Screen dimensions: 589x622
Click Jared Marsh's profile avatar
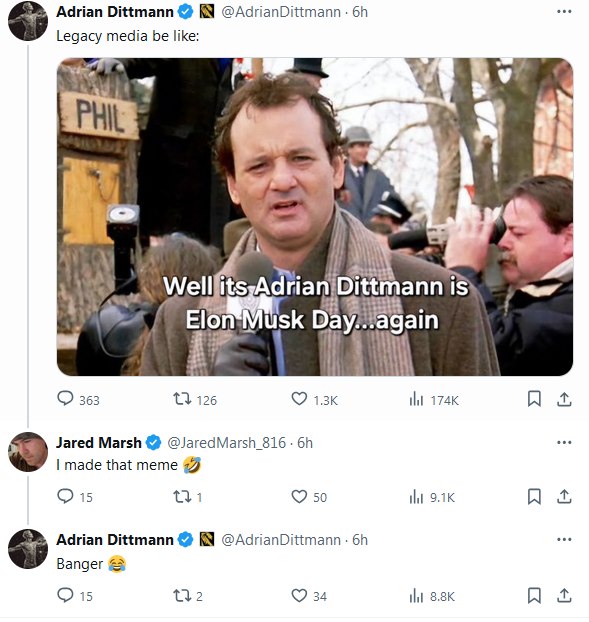tap(28, 452)
